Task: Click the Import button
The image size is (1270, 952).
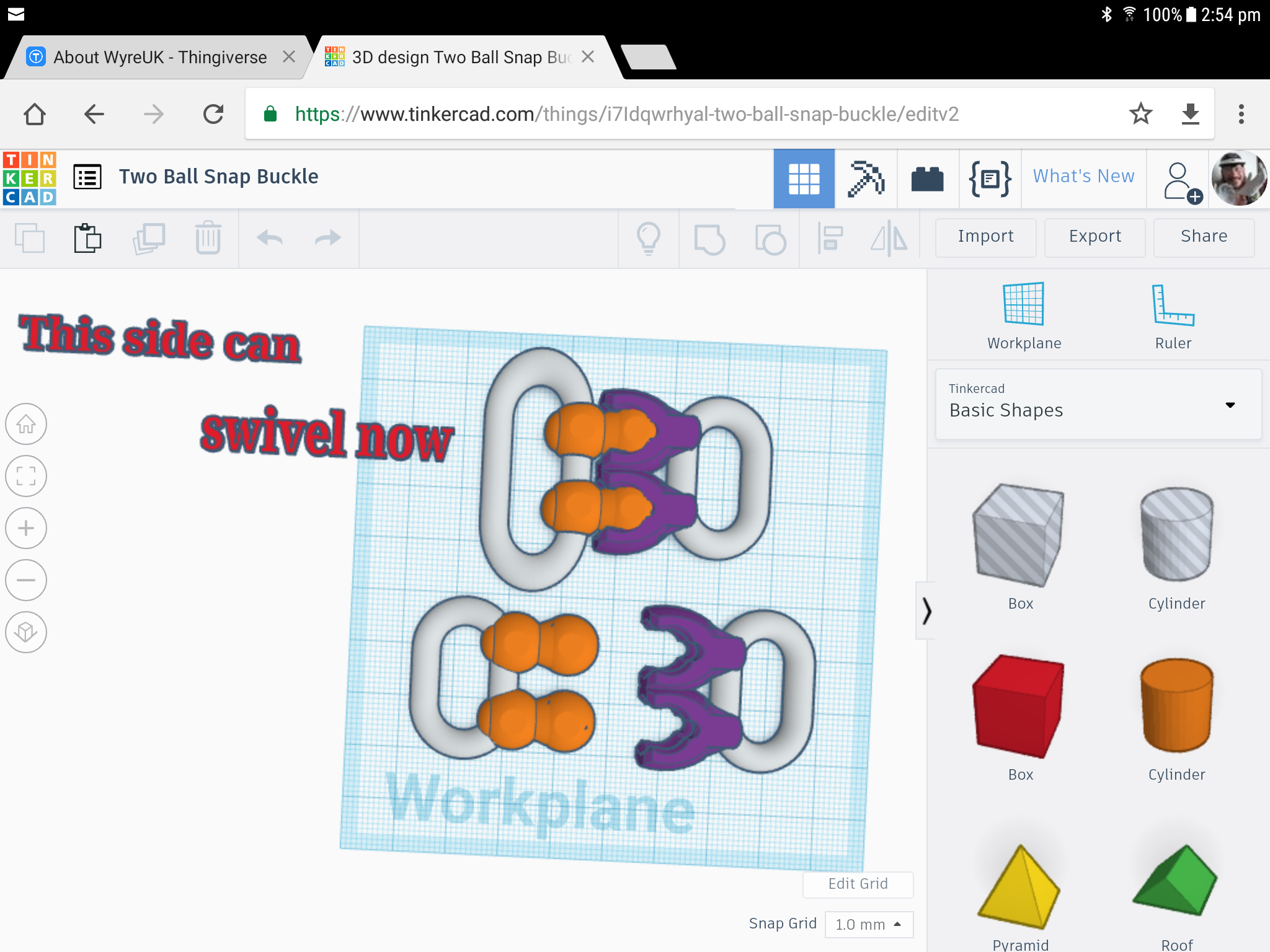Action: (986, 237)
